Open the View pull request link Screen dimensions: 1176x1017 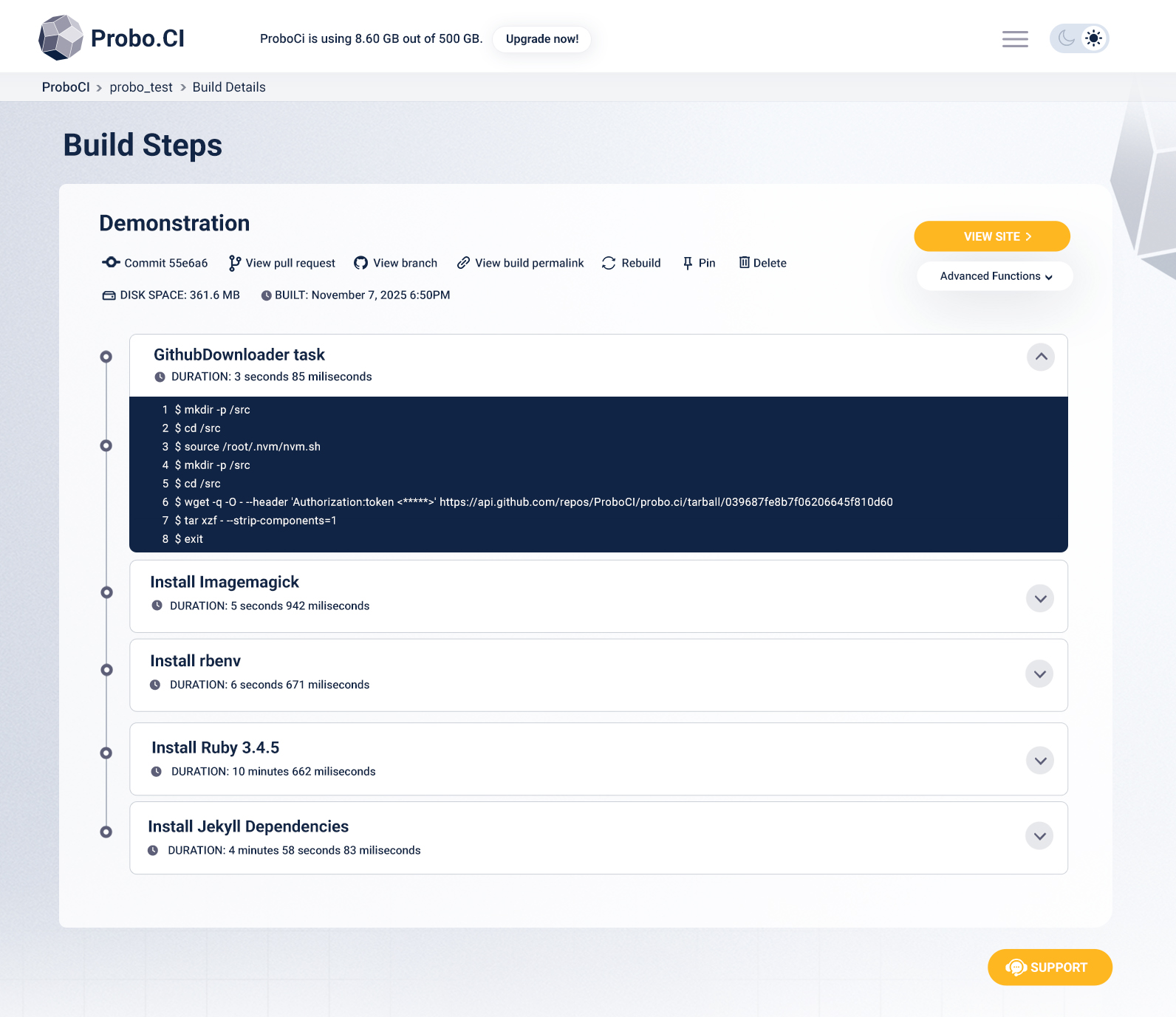[x=290, y=263]
